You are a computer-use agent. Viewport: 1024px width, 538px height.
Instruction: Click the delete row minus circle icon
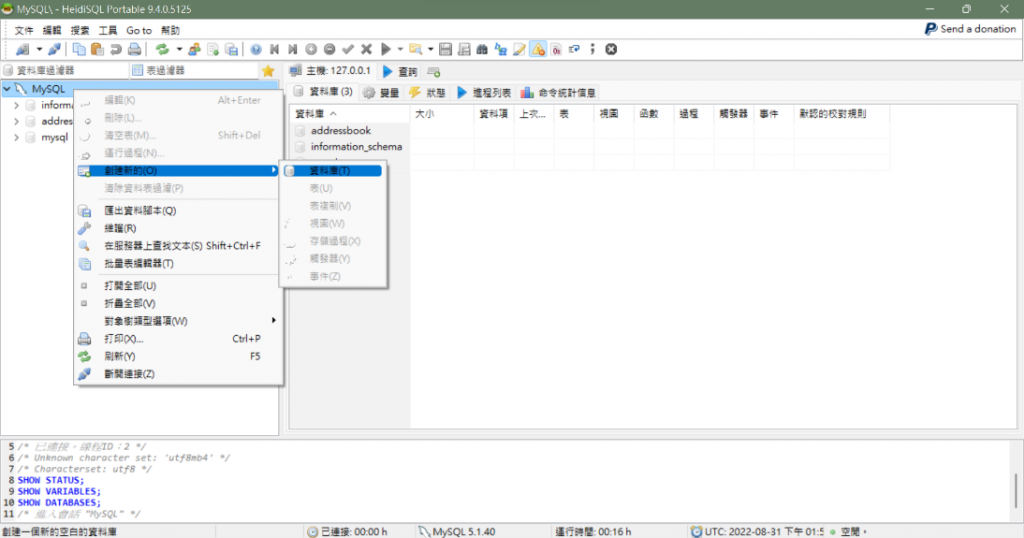coord(330,50)
